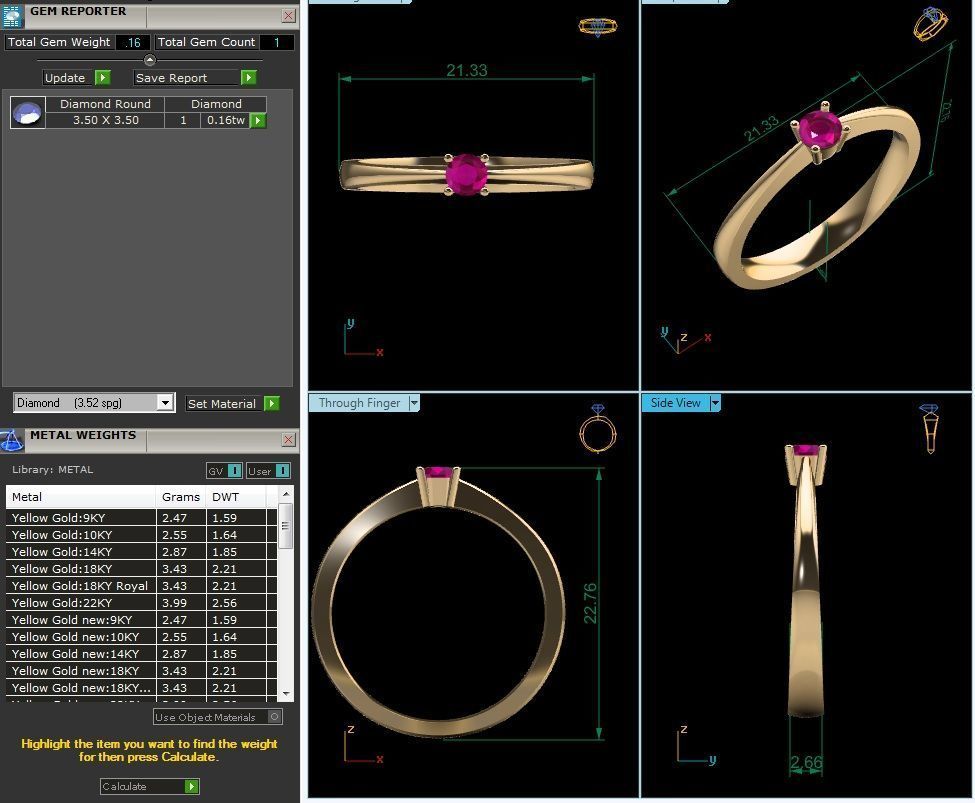Select the Yellow Gold:18KY Royal row

(x=141, y=586)
